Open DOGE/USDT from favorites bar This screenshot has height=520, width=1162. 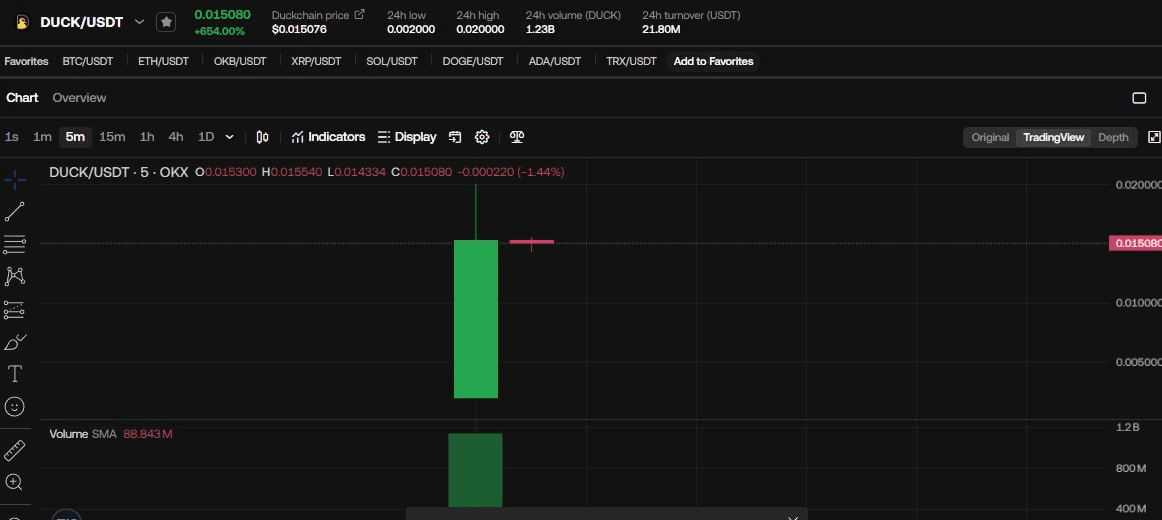coord(473,61)
